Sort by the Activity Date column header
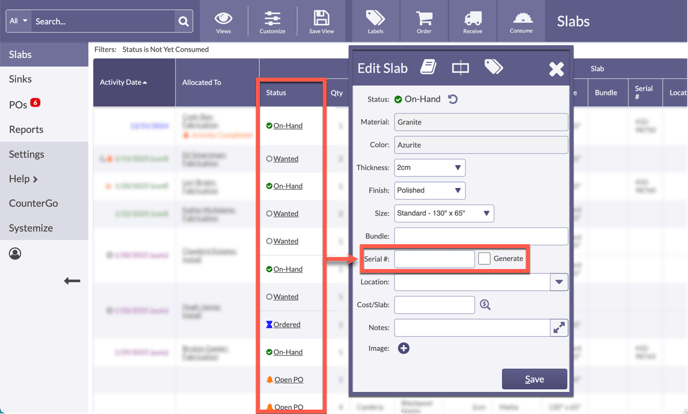The image size is (688, 414). point(123,82)
